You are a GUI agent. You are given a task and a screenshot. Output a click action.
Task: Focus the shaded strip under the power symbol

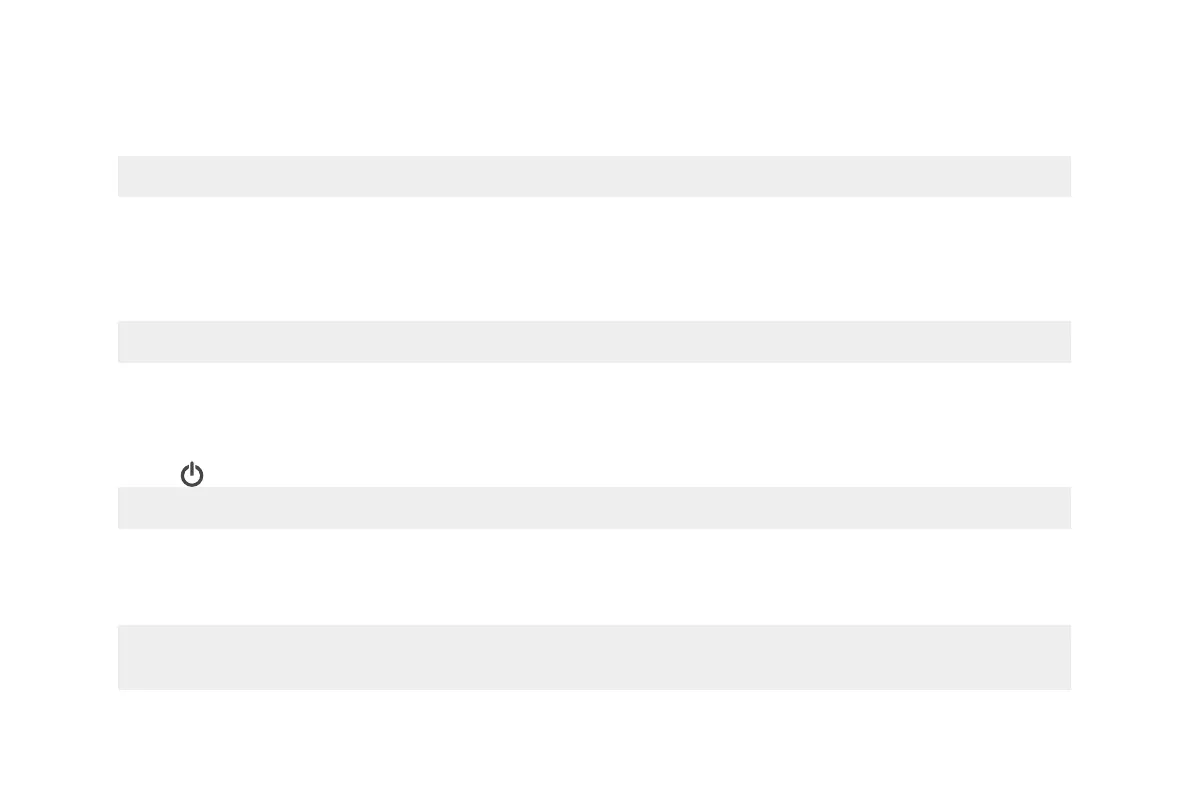click(594, 508)
